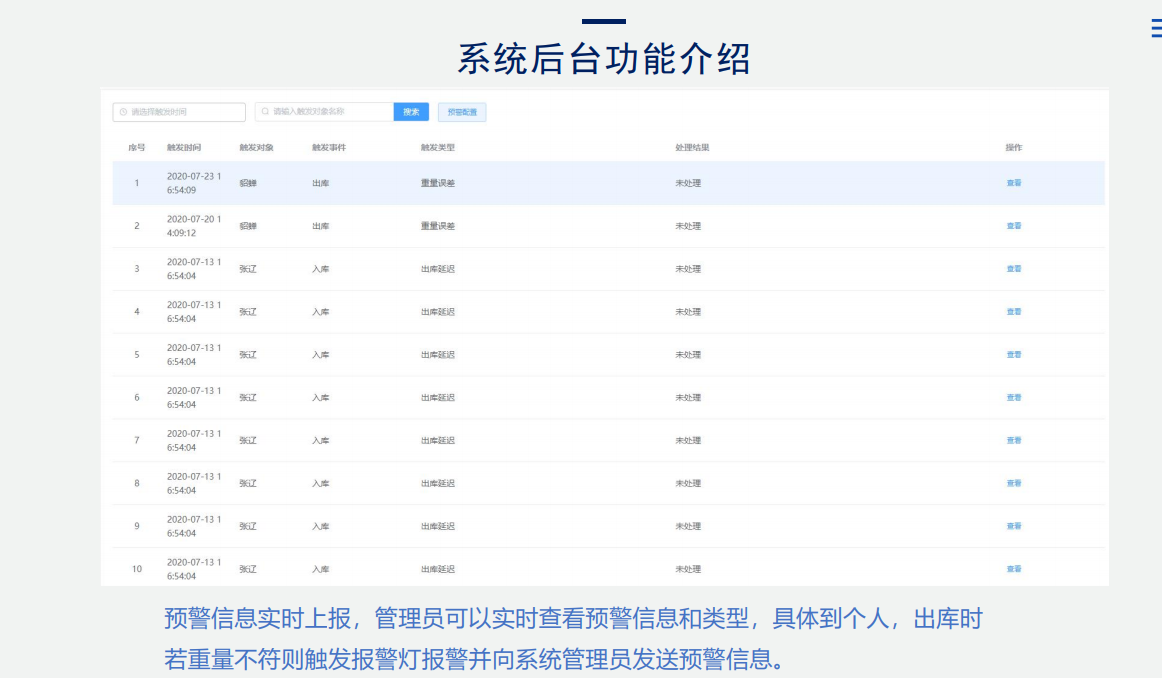The height and width of the screenshot is (678, 1162).
Task: Focus the 请输入触发对象名称 search input
Action: 324,112
